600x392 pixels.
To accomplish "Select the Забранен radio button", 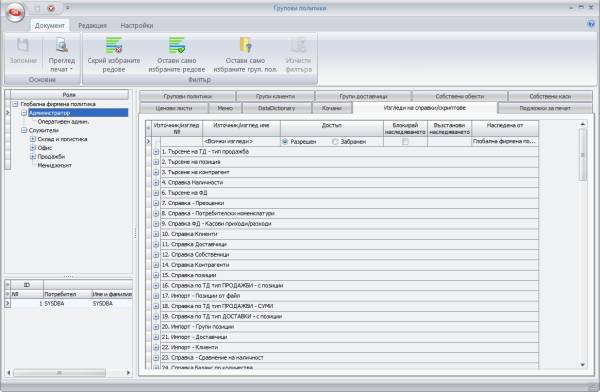I will (335, 142).
